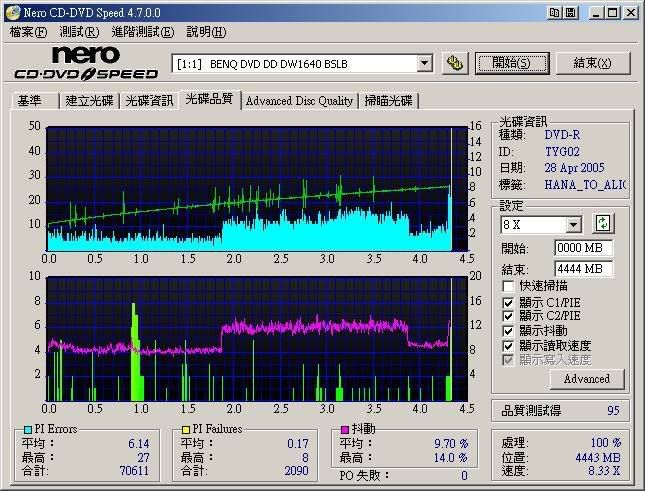
Task: Toggle the 快速掃描 checkbox
Action: tap(508, 286)
